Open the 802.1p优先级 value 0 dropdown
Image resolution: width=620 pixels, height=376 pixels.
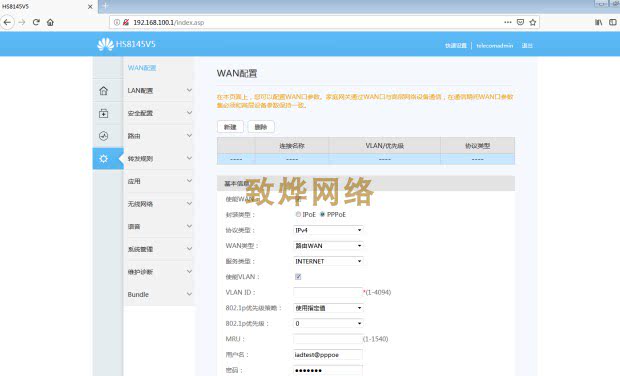pyautogui.click(x=328, y=323)
